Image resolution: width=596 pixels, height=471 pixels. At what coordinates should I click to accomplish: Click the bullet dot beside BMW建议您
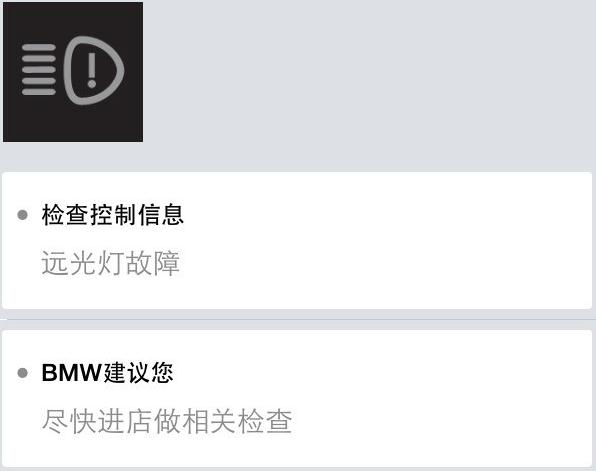(22, 373)
